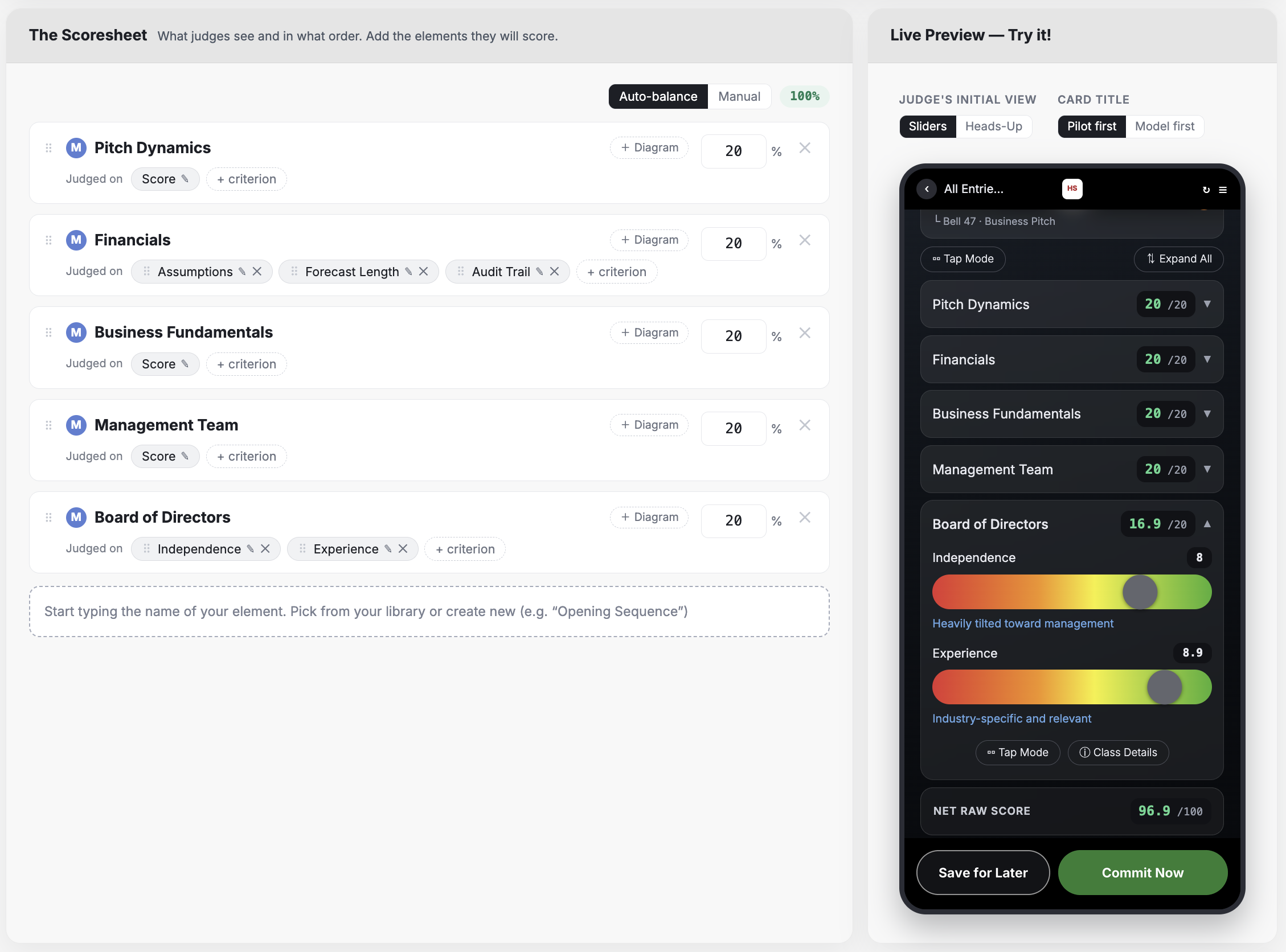Collapse Board of Directors card in preview
This screenshot has width=1286, height=952.
pyautogui.click(x=1207, y=524)
